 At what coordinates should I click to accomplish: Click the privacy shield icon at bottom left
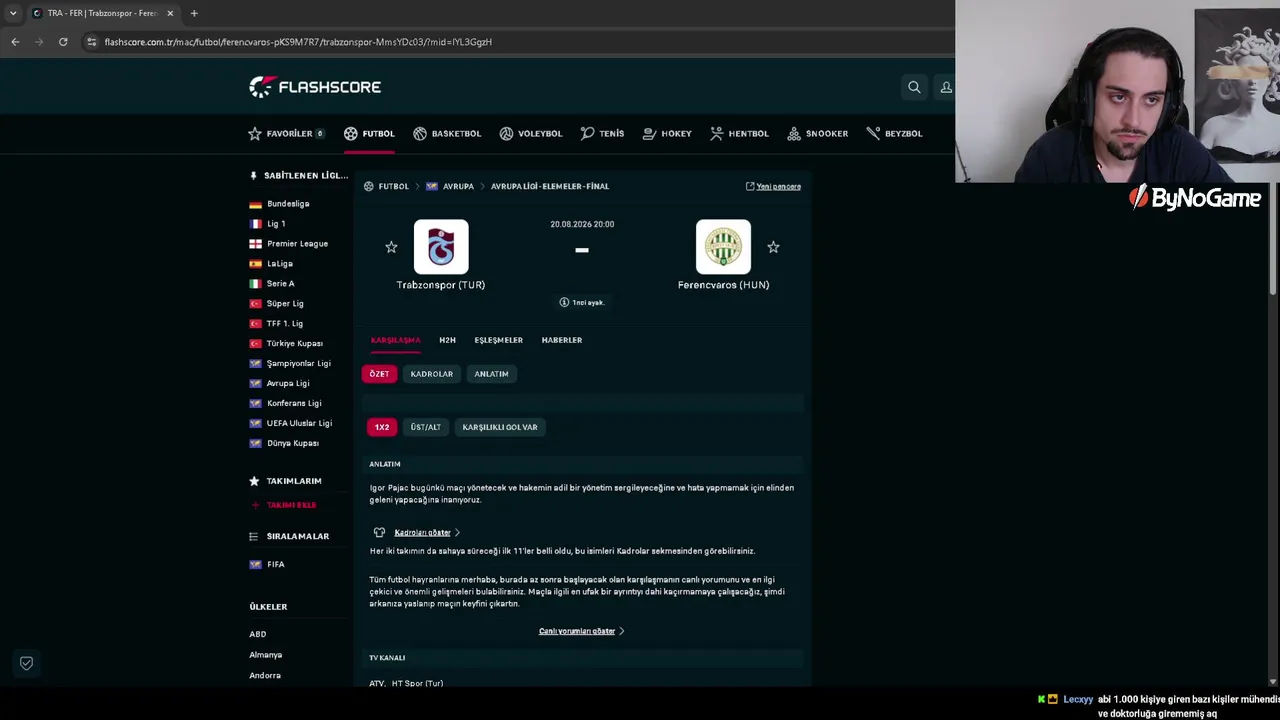[26, 663]
